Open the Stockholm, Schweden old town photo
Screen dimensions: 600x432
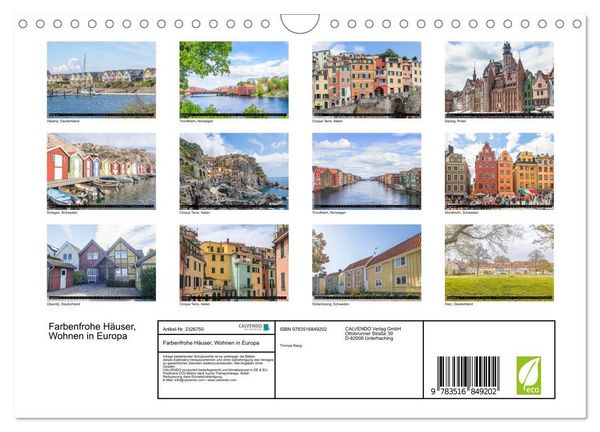(x=499, y=171)
